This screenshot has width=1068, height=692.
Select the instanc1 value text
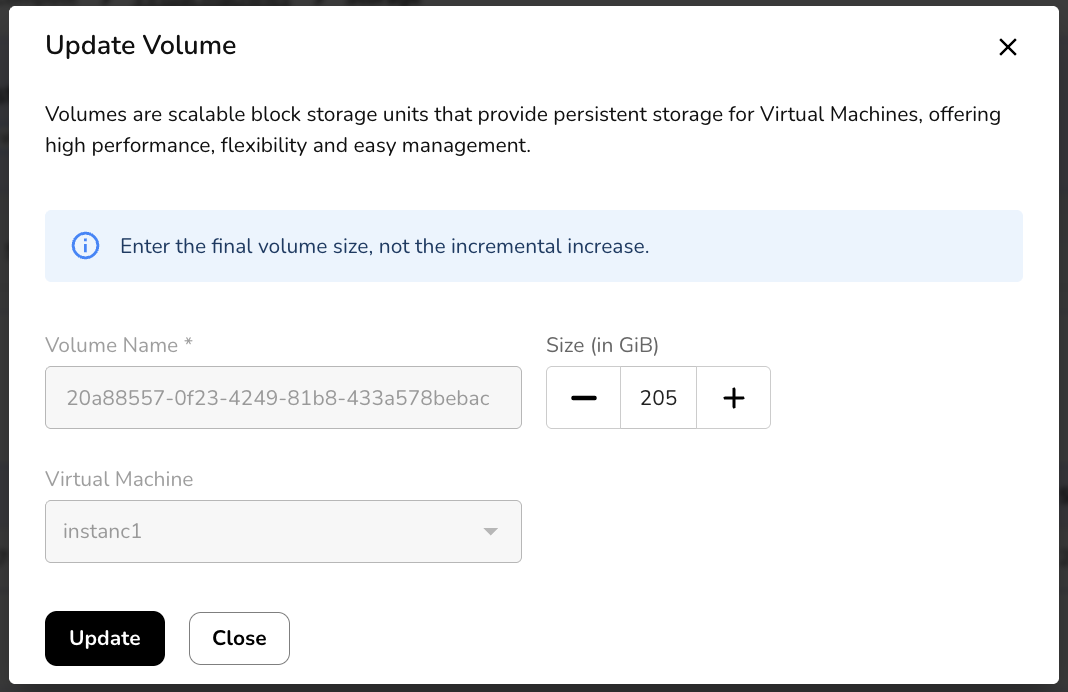click(x=102, y=531)
